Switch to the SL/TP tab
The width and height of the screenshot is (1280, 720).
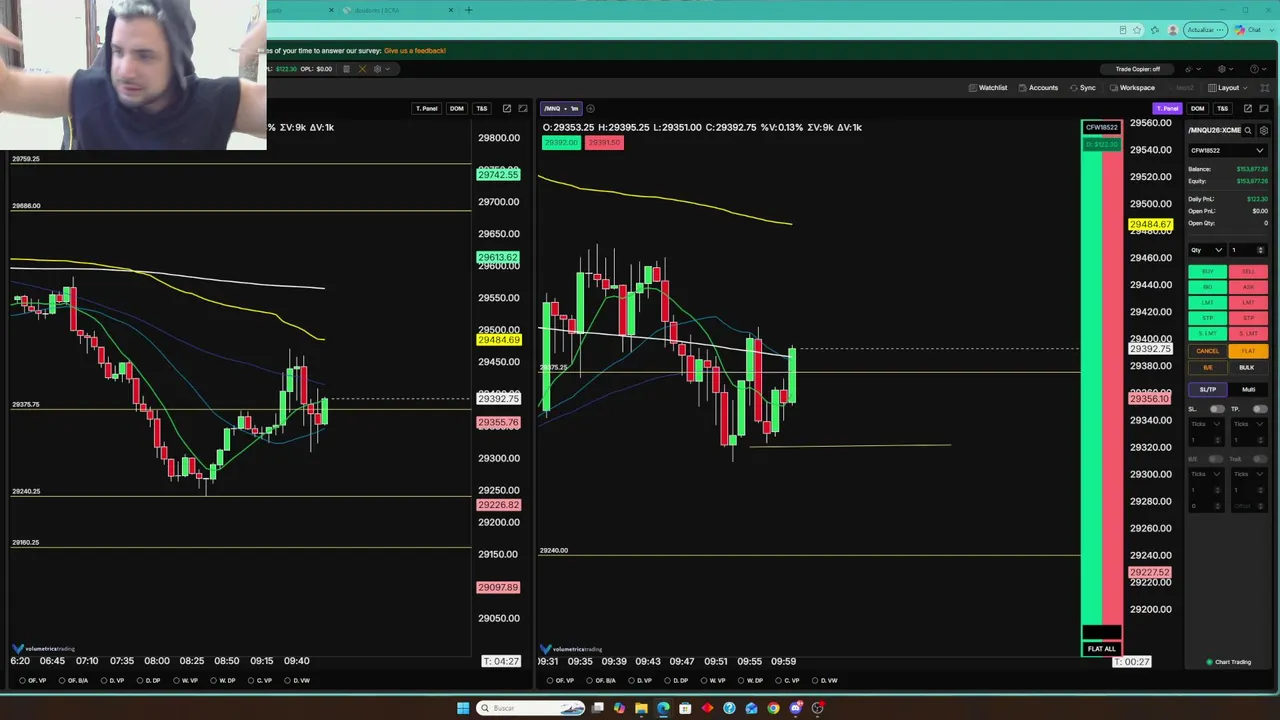pyautogui.click(x=1208, y=390)
